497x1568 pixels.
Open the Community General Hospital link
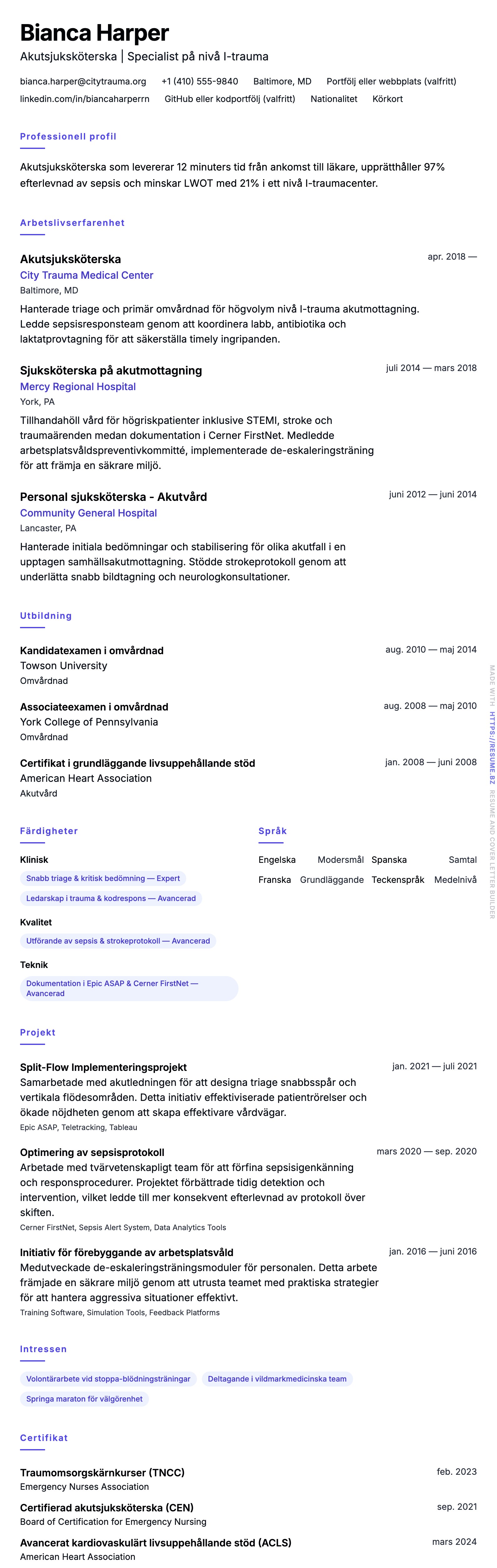click(x=88, y=513)
